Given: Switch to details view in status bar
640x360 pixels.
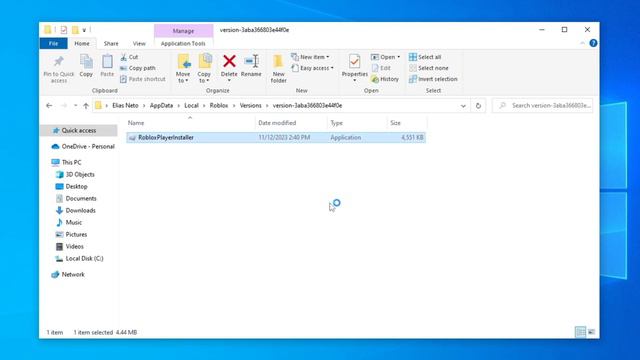Looking at the screenshot, I should (580, 332).
